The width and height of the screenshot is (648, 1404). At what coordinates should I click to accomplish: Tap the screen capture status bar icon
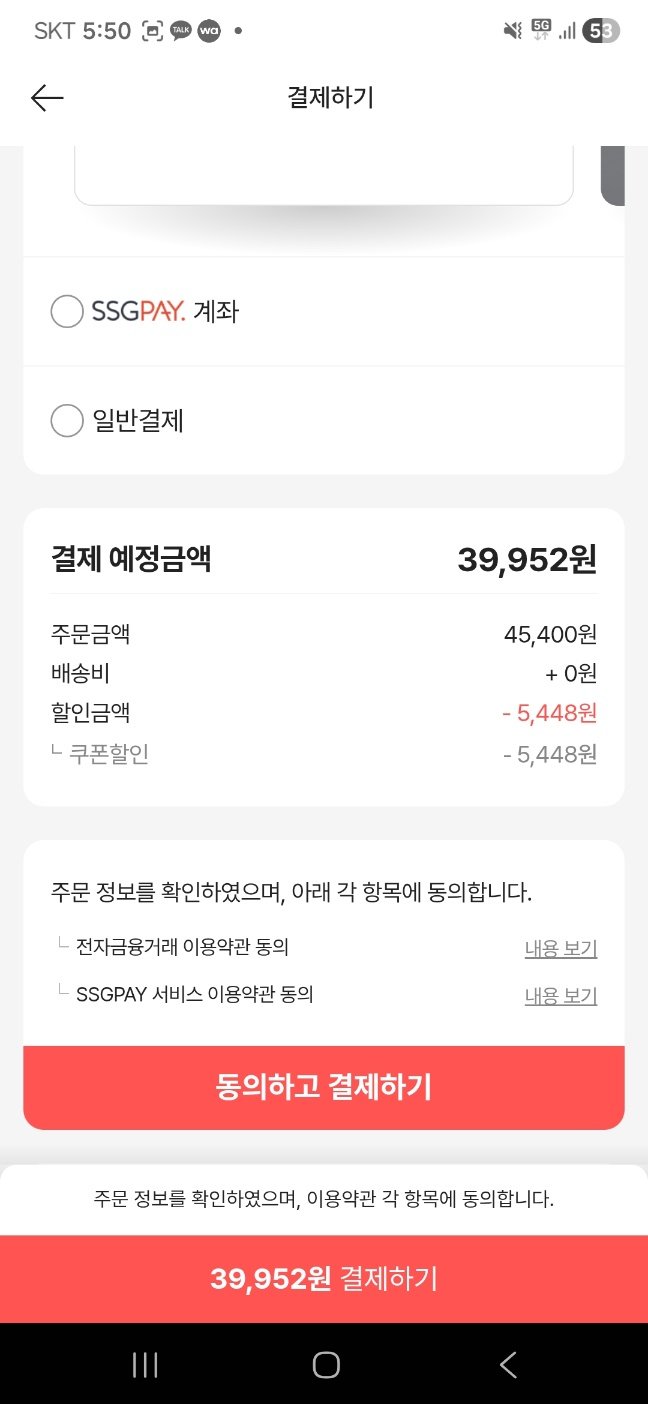152,31
